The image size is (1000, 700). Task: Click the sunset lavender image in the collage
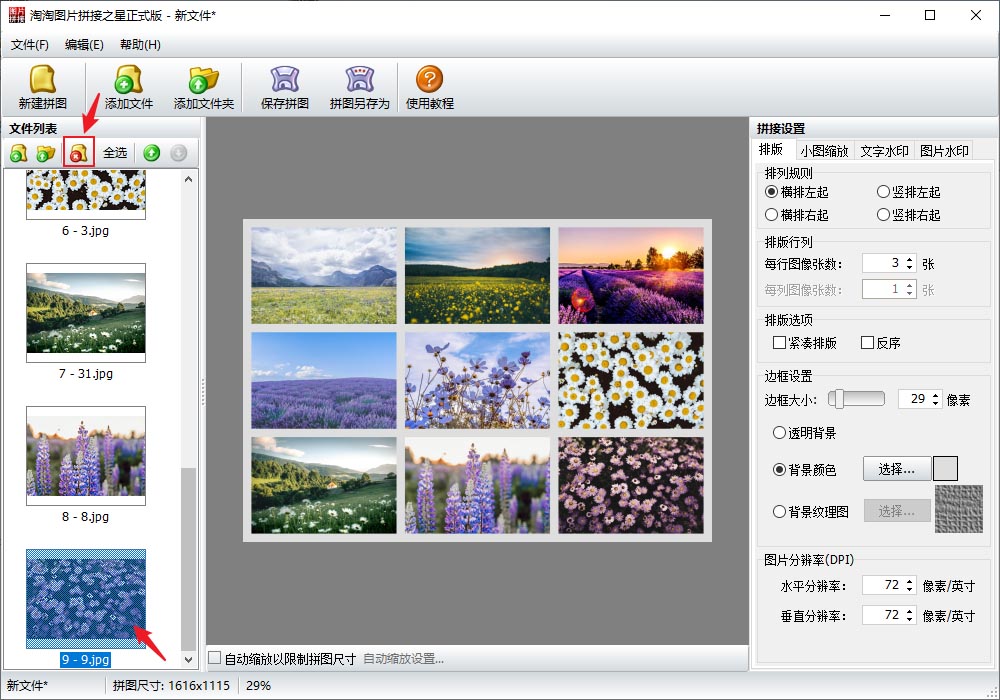[631, 275]
